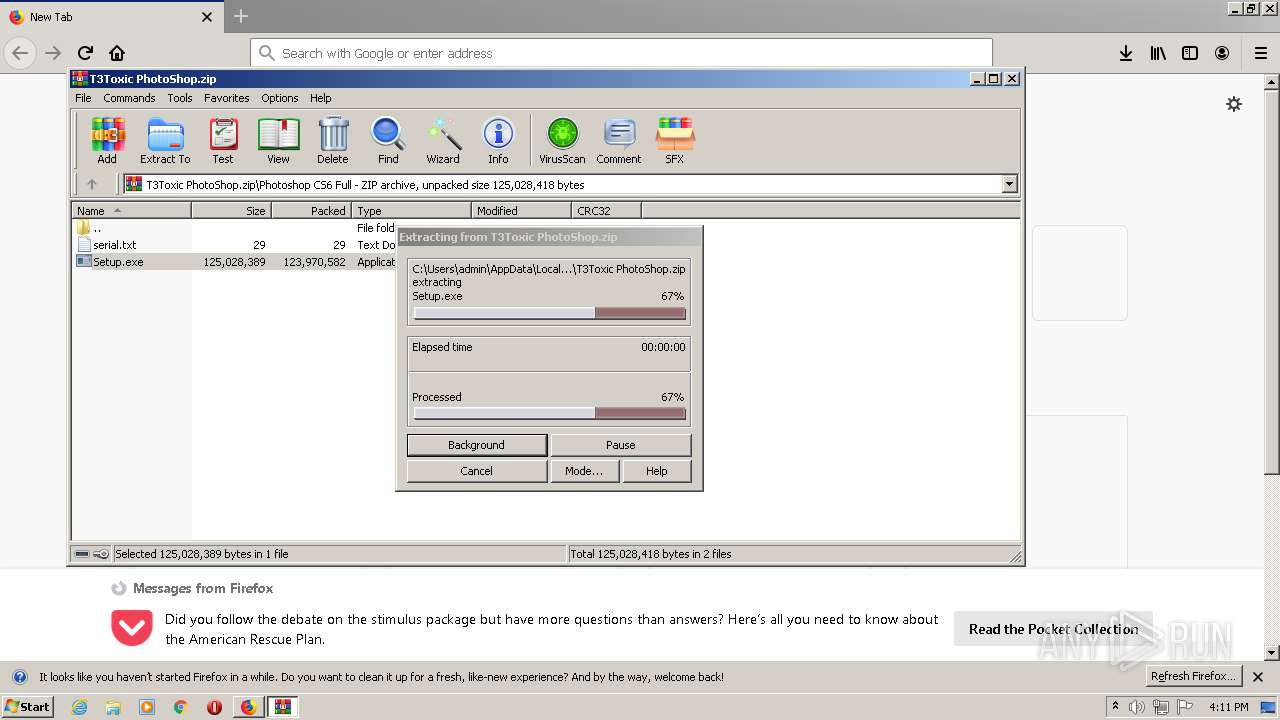1280x720 pixels.
Task: Click Help in the extraction dialog
Action: 657,471
